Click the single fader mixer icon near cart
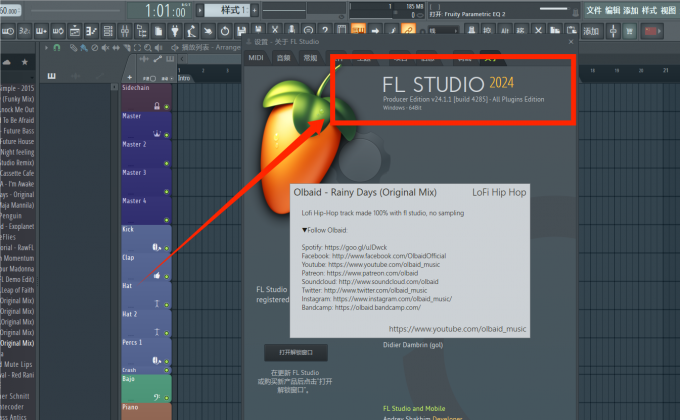This screenshot has height=420, width=680. [613, 31]
